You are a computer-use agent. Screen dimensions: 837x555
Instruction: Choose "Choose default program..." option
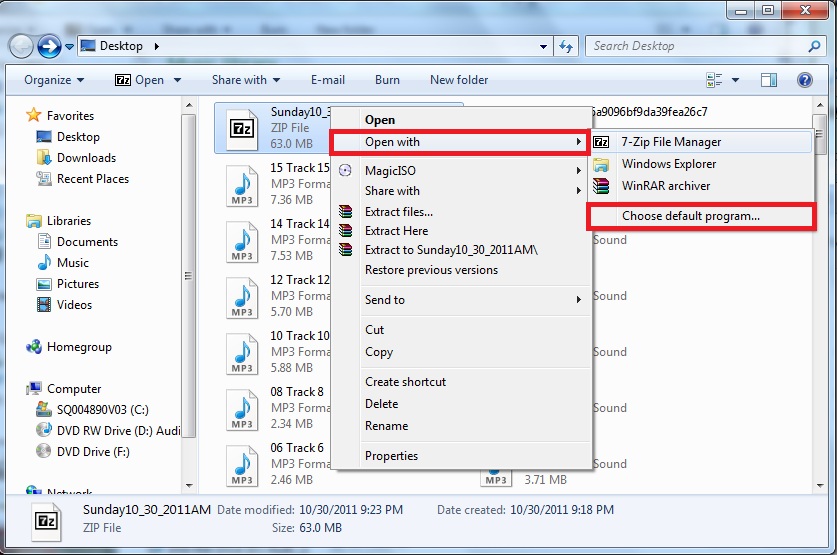[690, 216]
